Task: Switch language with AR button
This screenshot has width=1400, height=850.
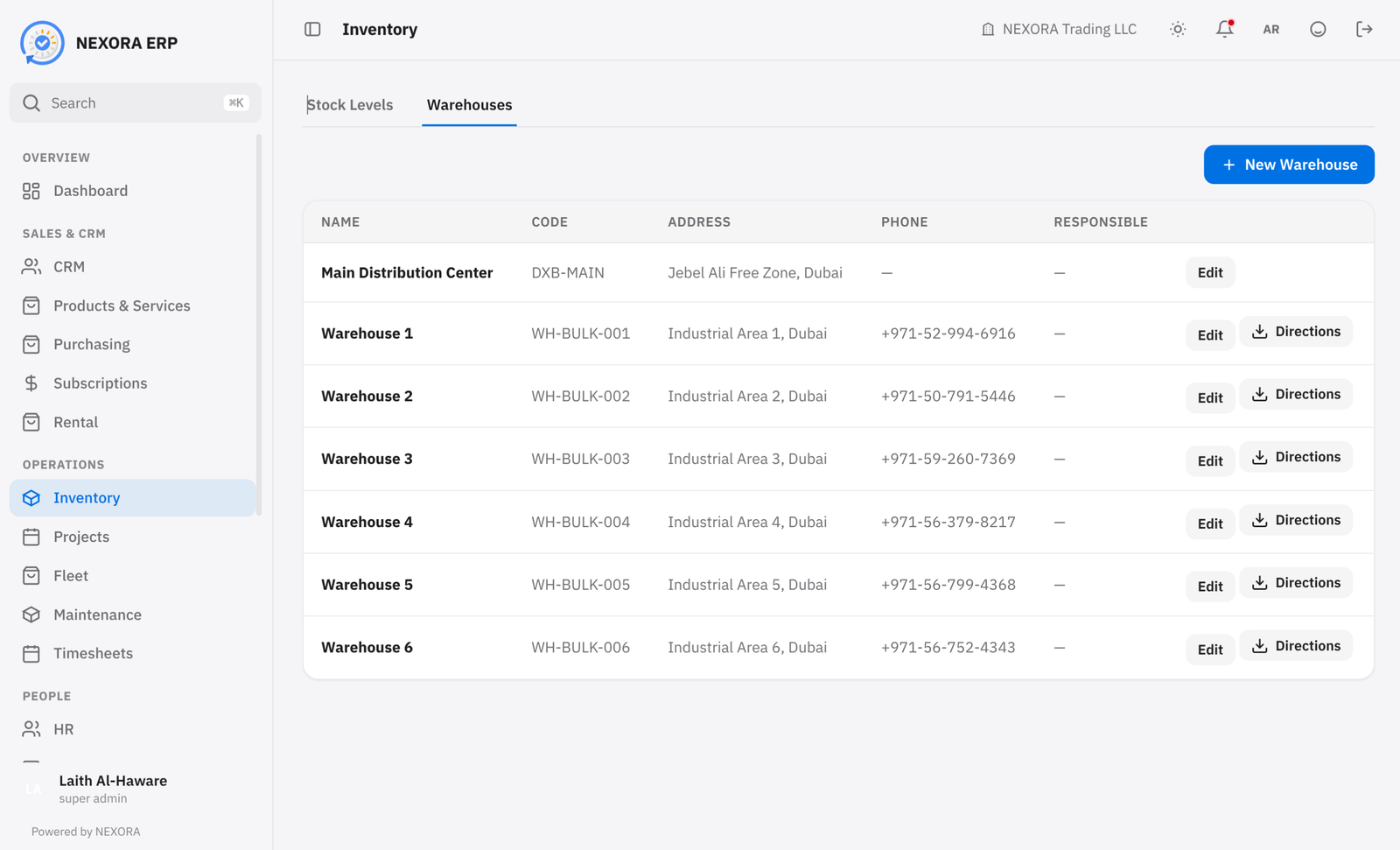Action: 1271,29
